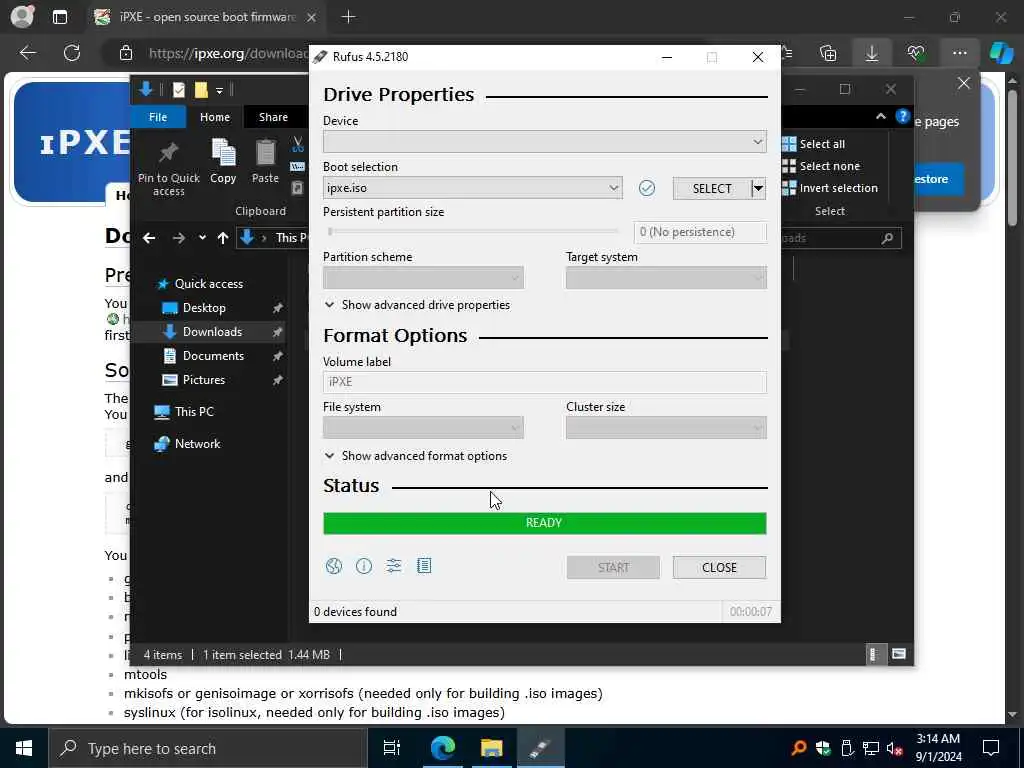Open the Windows notification center icon
The height and width of the screenshot is (768, 1024).
991,748
